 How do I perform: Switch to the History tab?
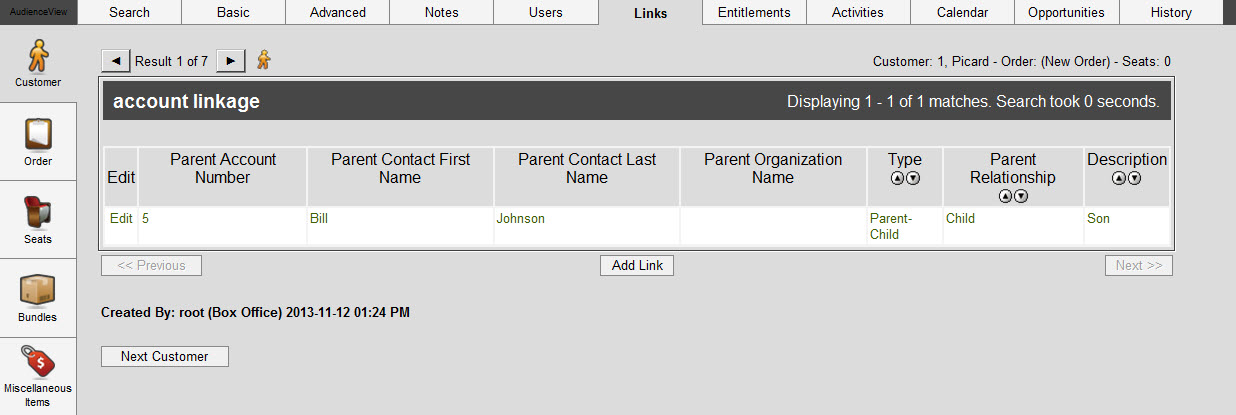[x=1171, y=12]
